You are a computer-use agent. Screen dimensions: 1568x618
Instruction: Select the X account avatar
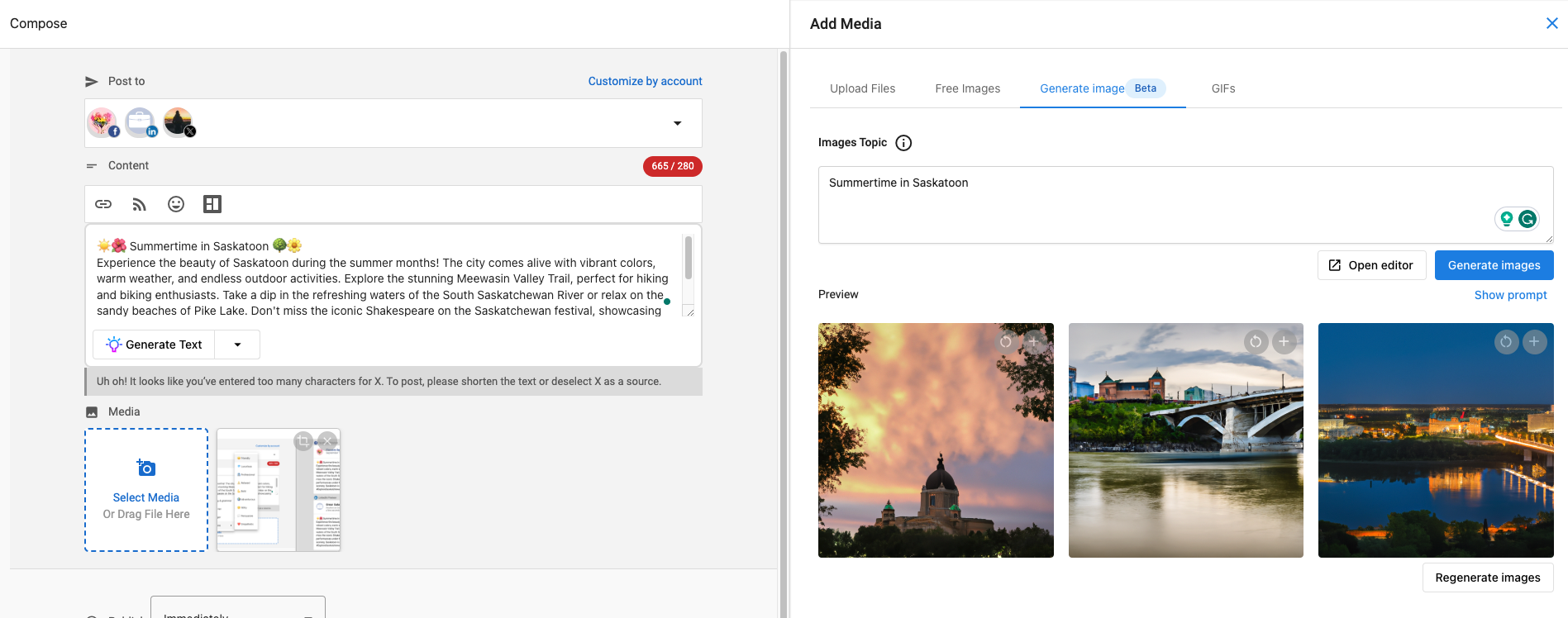tap(178, 122)
